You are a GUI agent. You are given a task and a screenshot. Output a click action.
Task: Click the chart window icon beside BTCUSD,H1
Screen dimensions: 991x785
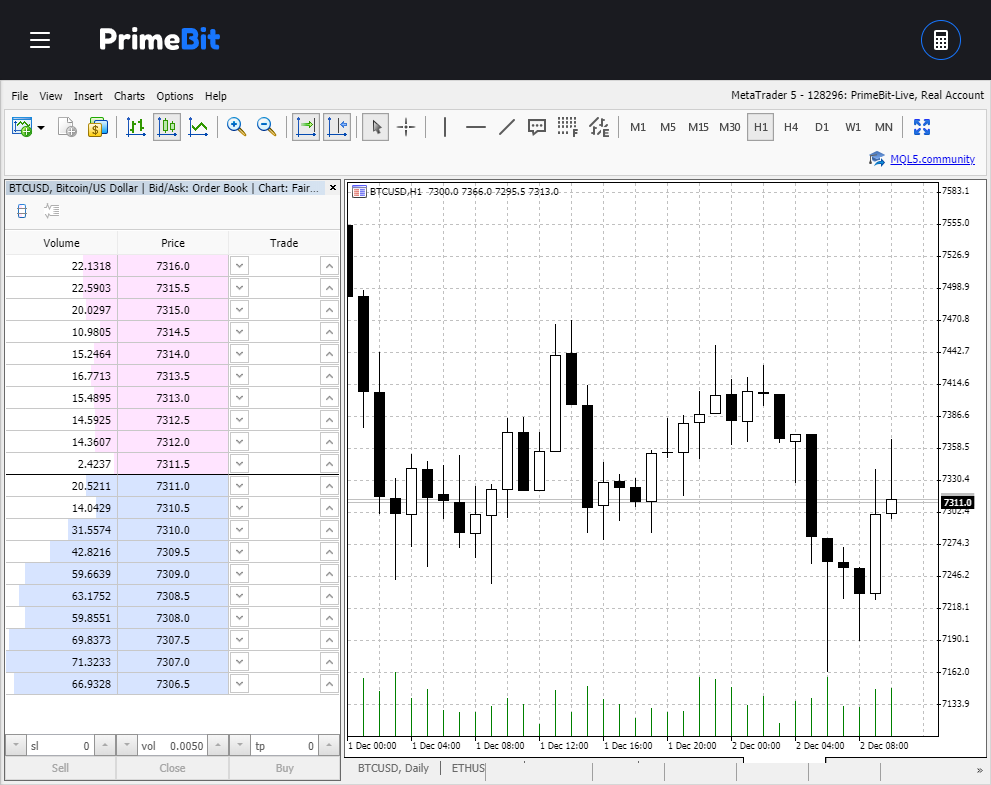pyautogui.click(x=359, y=192)
